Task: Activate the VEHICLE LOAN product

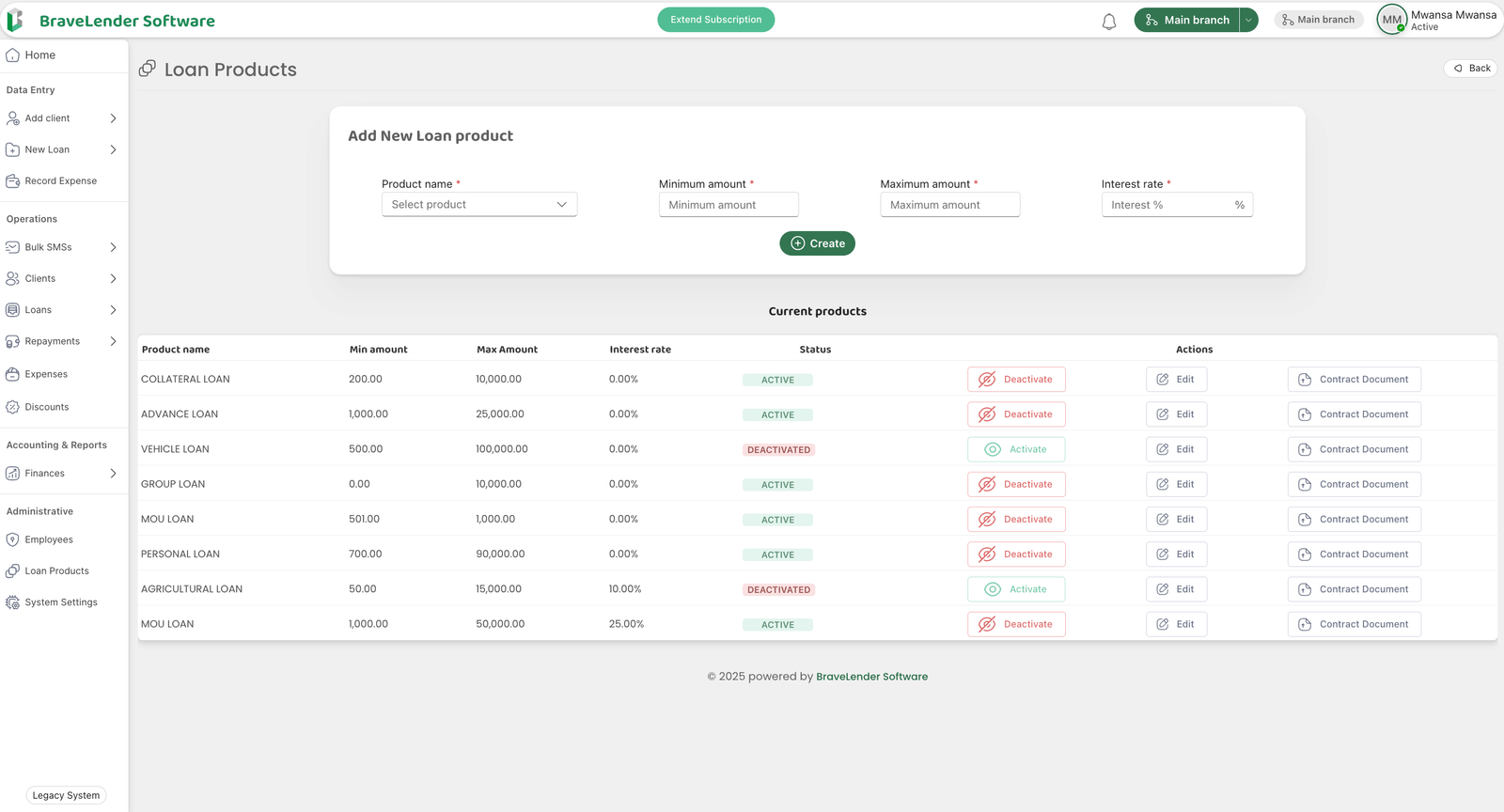Action: click(1016, 449)
